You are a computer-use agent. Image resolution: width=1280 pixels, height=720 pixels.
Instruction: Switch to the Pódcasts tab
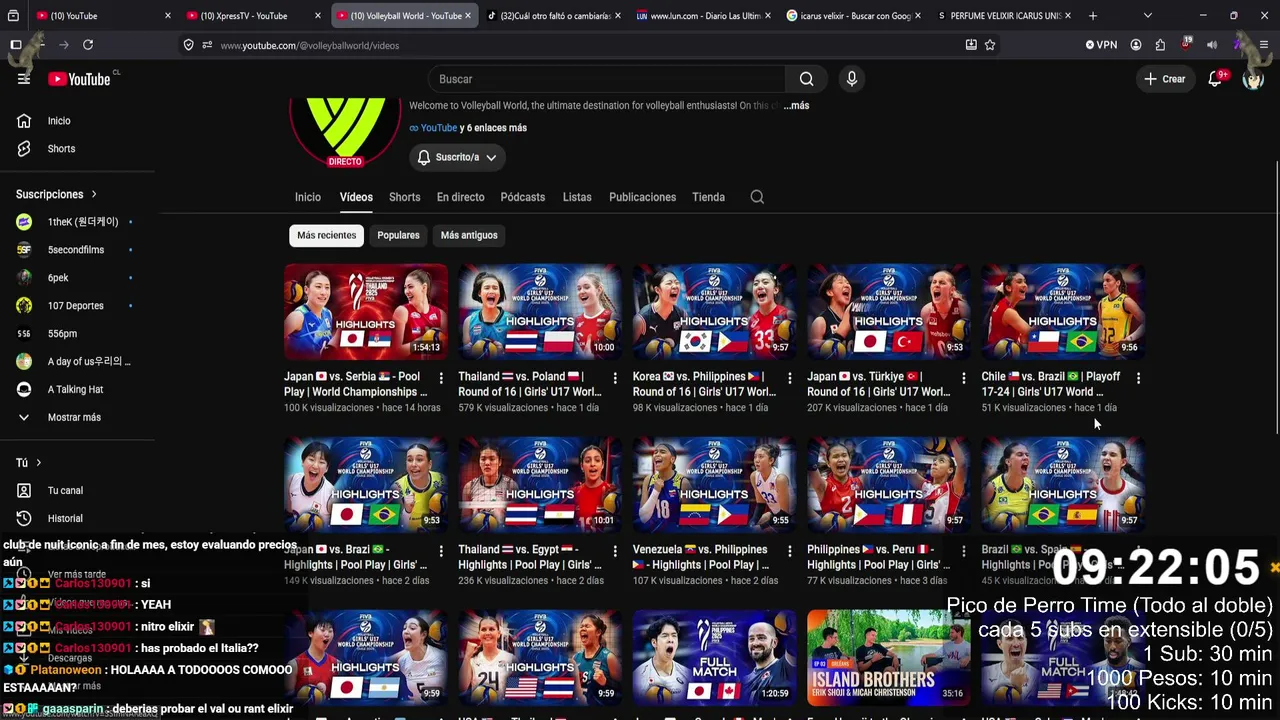click(x=523, y=197)
